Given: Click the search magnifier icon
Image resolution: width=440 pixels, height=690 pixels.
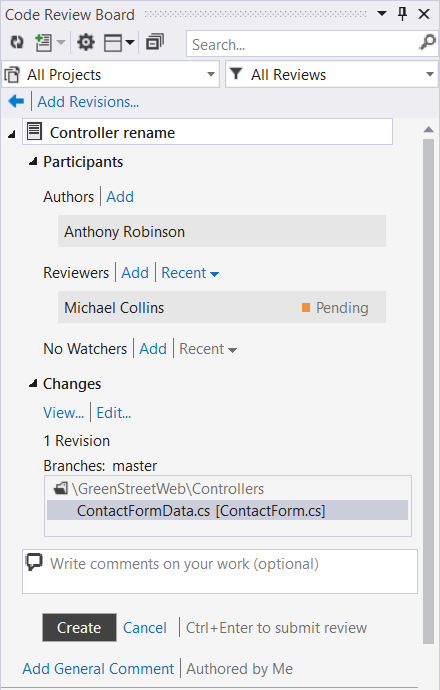Looking at the screenshot, I should coord(427,43).
